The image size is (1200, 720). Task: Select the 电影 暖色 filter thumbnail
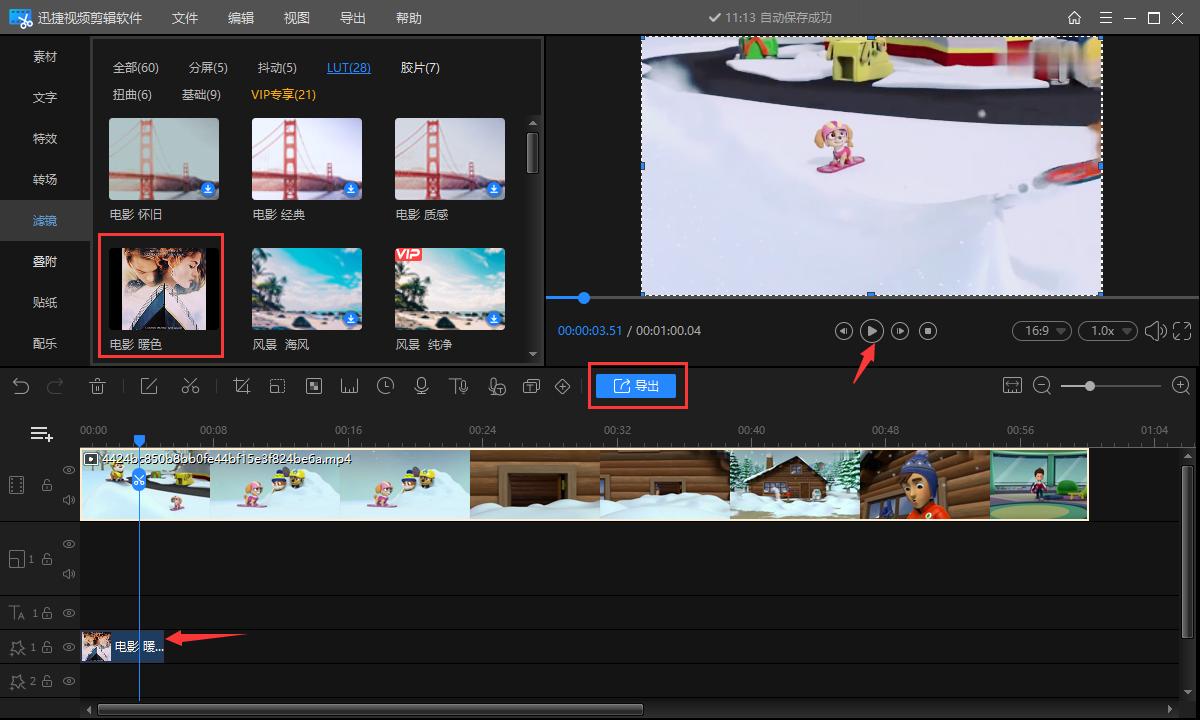tap(164, 290)
